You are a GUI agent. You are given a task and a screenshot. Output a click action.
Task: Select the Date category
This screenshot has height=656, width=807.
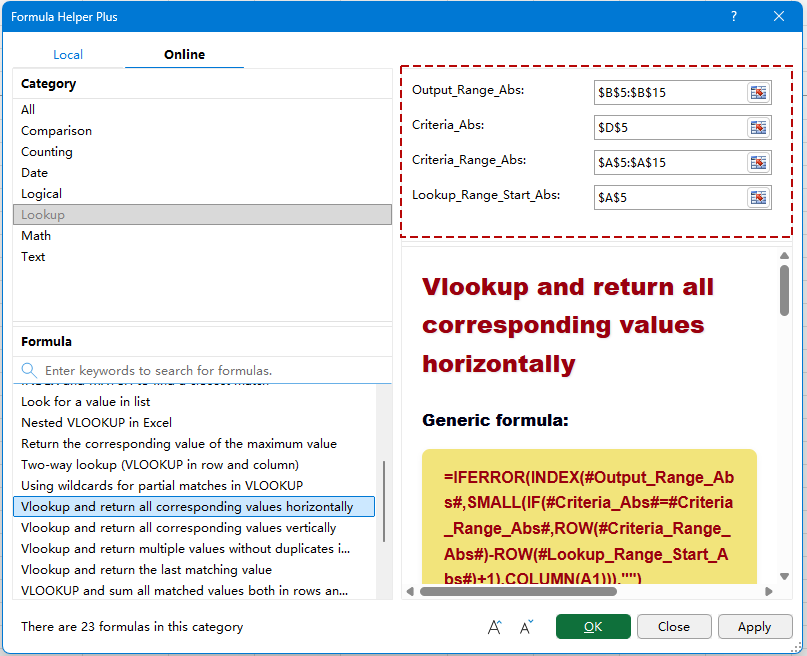click(x=202, y=173)
